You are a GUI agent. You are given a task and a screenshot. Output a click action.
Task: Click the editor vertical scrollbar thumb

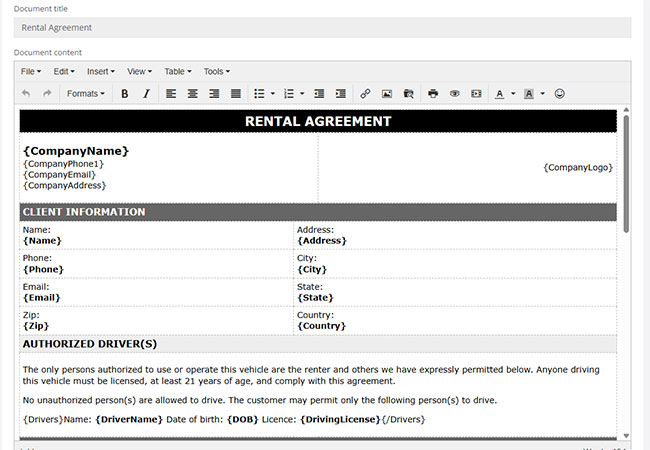pos(626,174)
